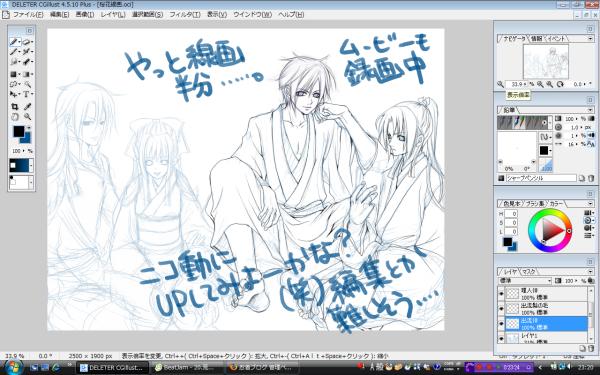Viewport: 600px width, 375px height.
Task: Open the Pencil panel options dropdown arrow
Action: pyautogui.click(x=590, y=110)
